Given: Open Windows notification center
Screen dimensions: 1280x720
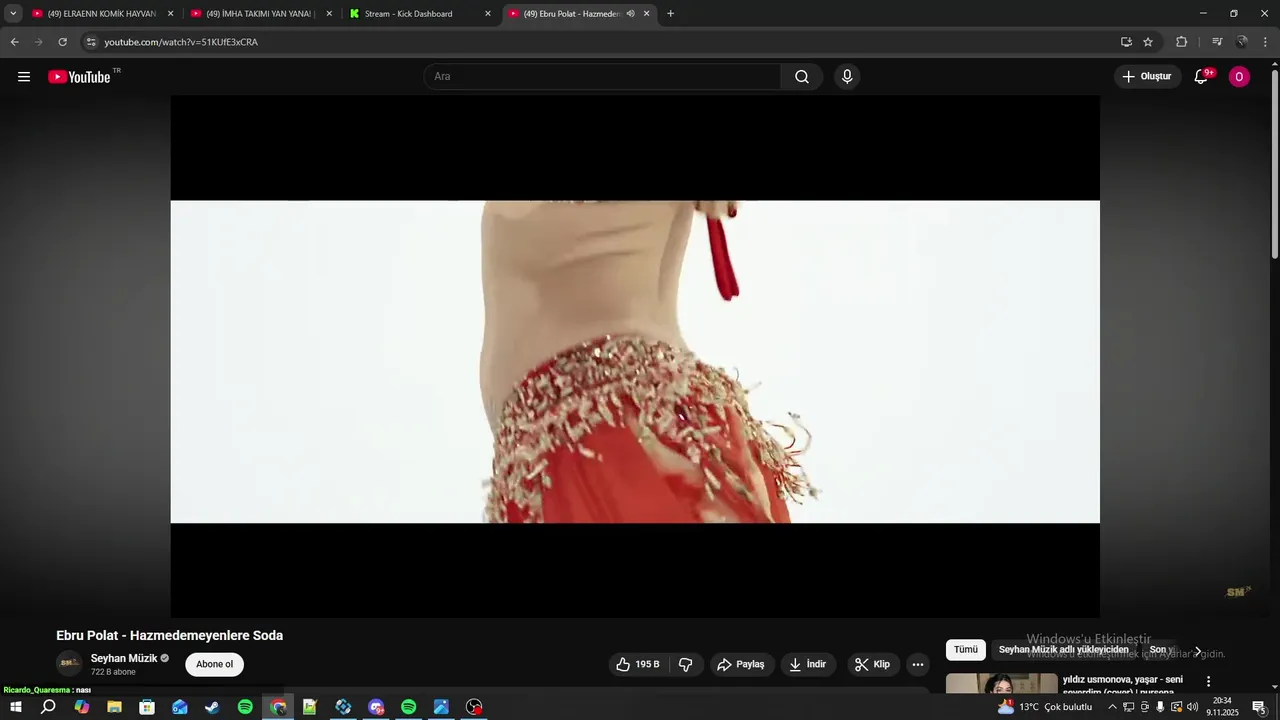Looking at the screenshot, I should (1260, 707).
